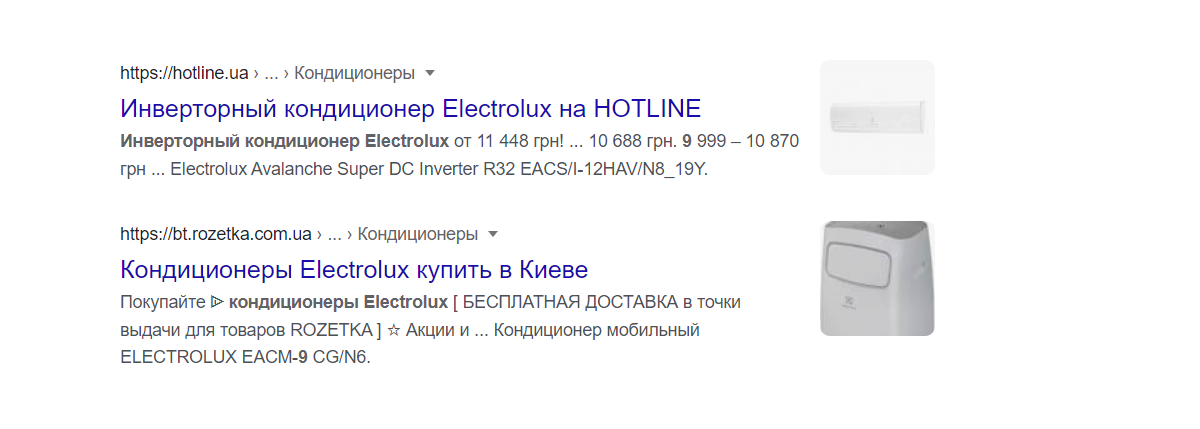Click bold 'кондиционеры Electrolux' in rozetka snippet
The image size is (1200, 429).
pyautogui.click(x=338, y=302)
